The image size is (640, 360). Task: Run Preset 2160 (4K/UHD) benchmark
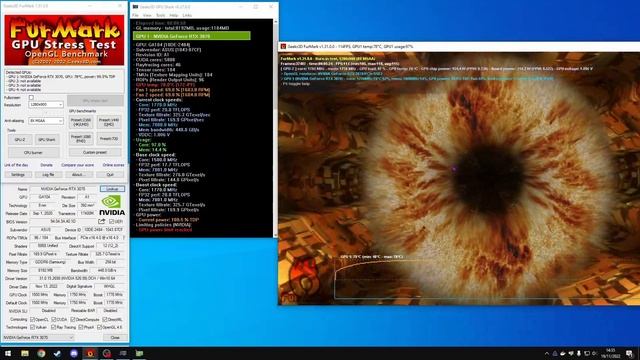pos(81,122)
